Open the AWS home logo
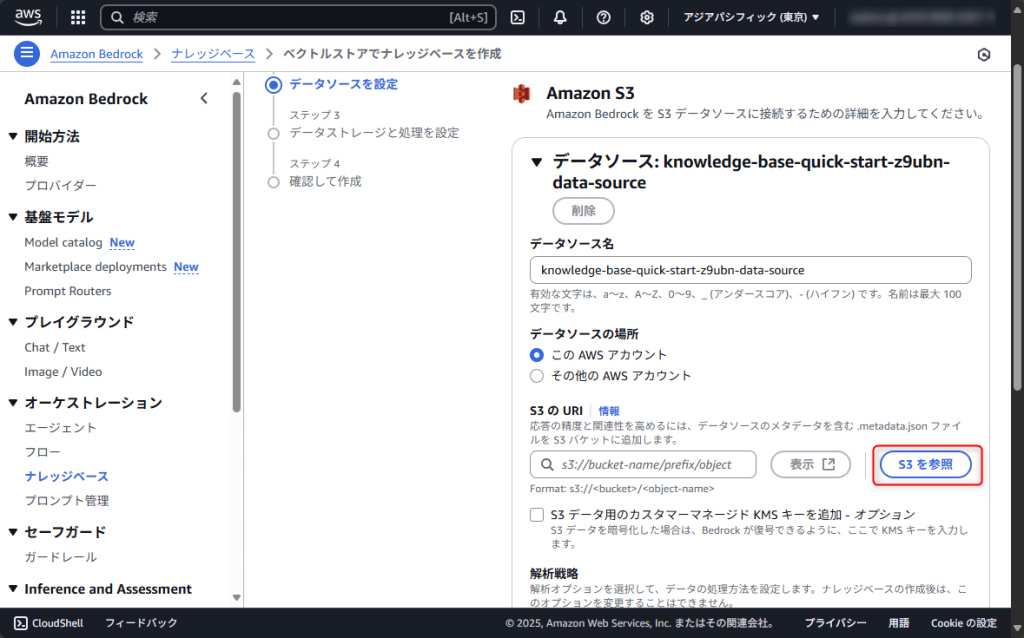This screenshot has height=638, width=1024. [x=28, y=17]
